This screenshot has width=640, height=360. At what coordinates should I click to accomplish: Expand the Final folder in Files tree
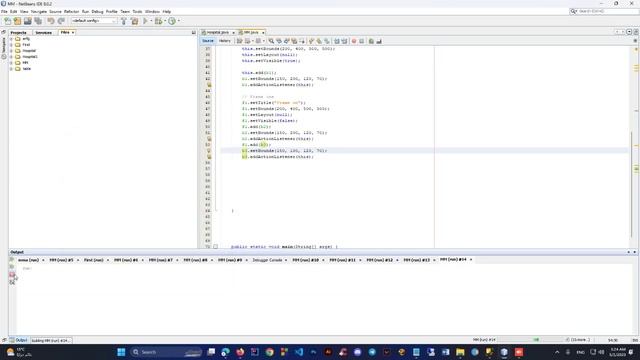coord(11,45)
